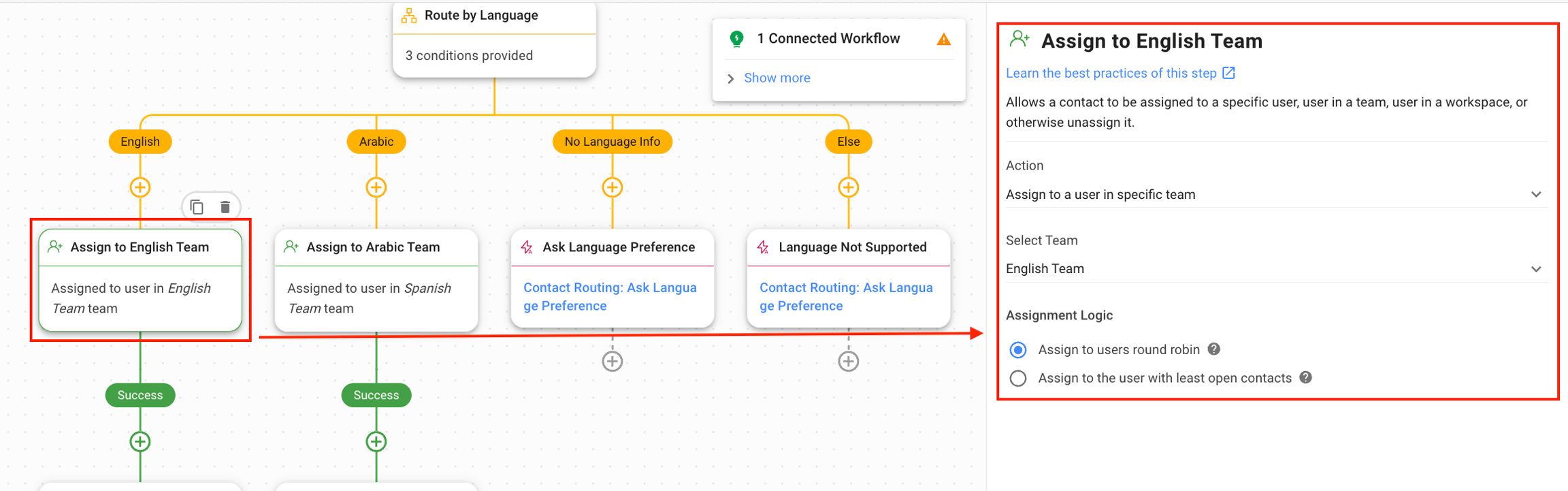Click plus below Ask Language Preference step
This screenshot has width=1568, height=491.
click(612, 361)
